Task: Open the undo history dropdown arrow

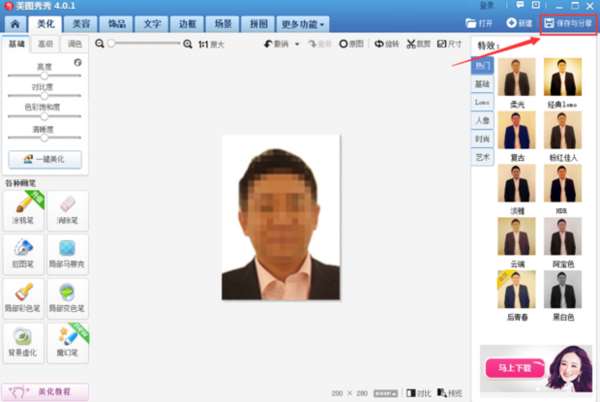Action: [x=297, y=44]
